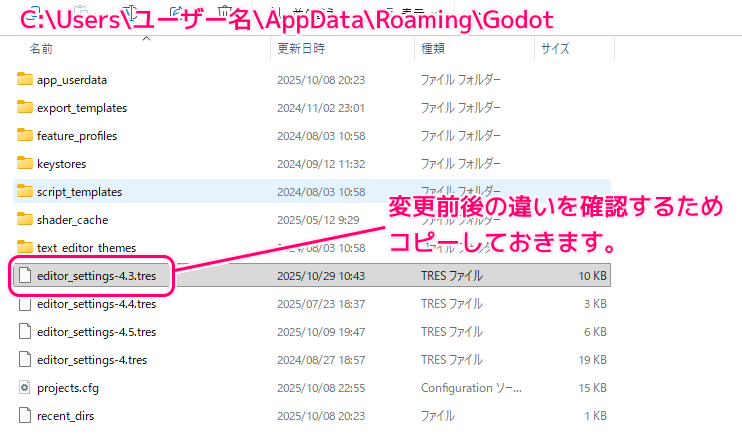Select the shader_cache folder name
742x445 pixels.
72,220
